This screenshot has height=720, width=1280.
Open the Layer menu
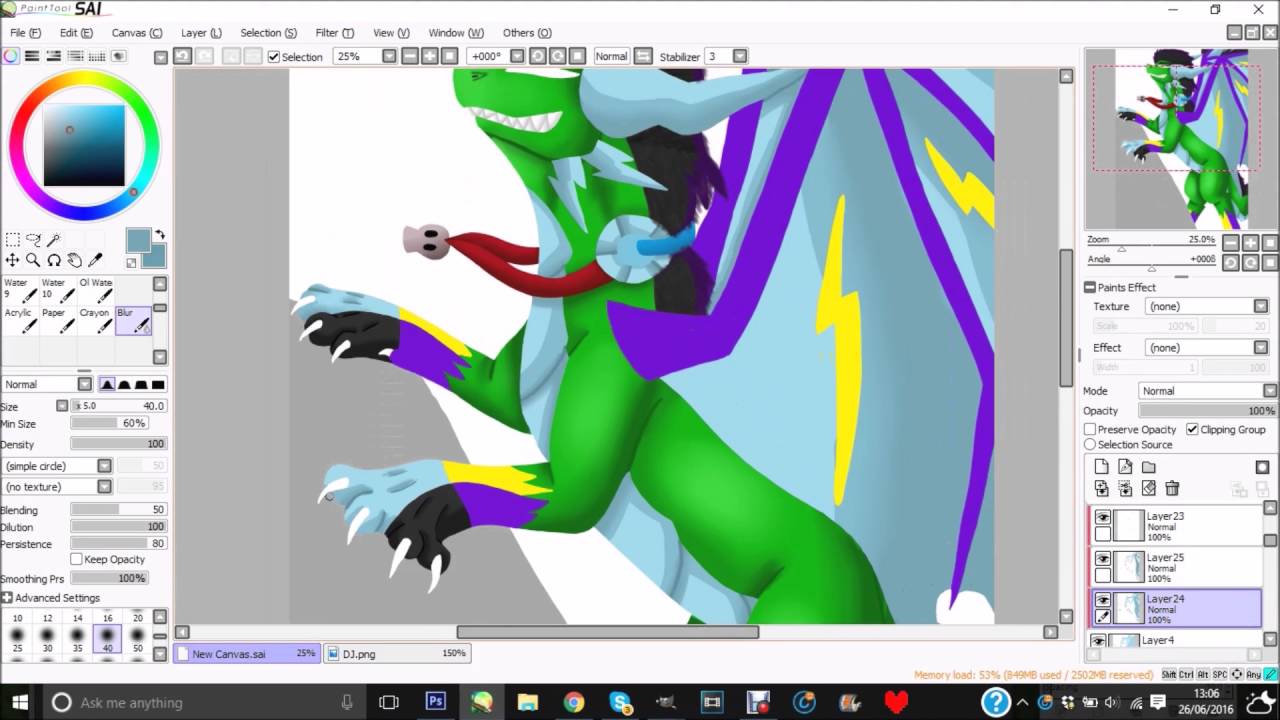point(201,33)
